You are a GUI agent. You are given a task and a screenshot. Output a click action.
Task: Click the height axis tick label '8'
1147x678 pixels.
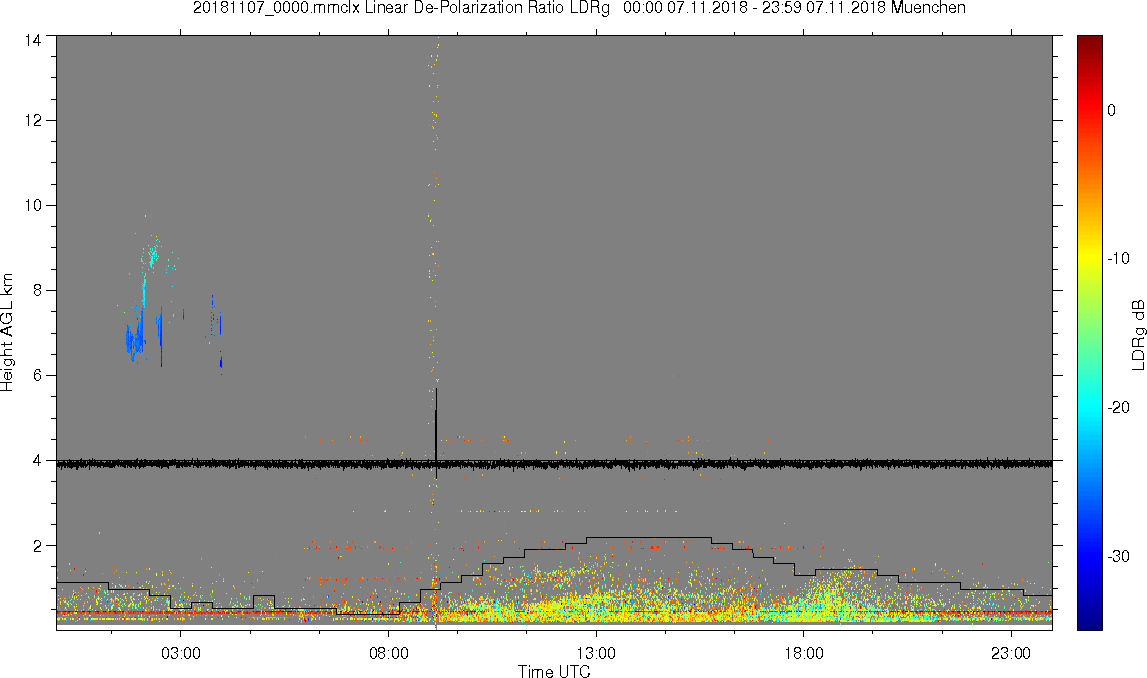(x=37, y=290)
